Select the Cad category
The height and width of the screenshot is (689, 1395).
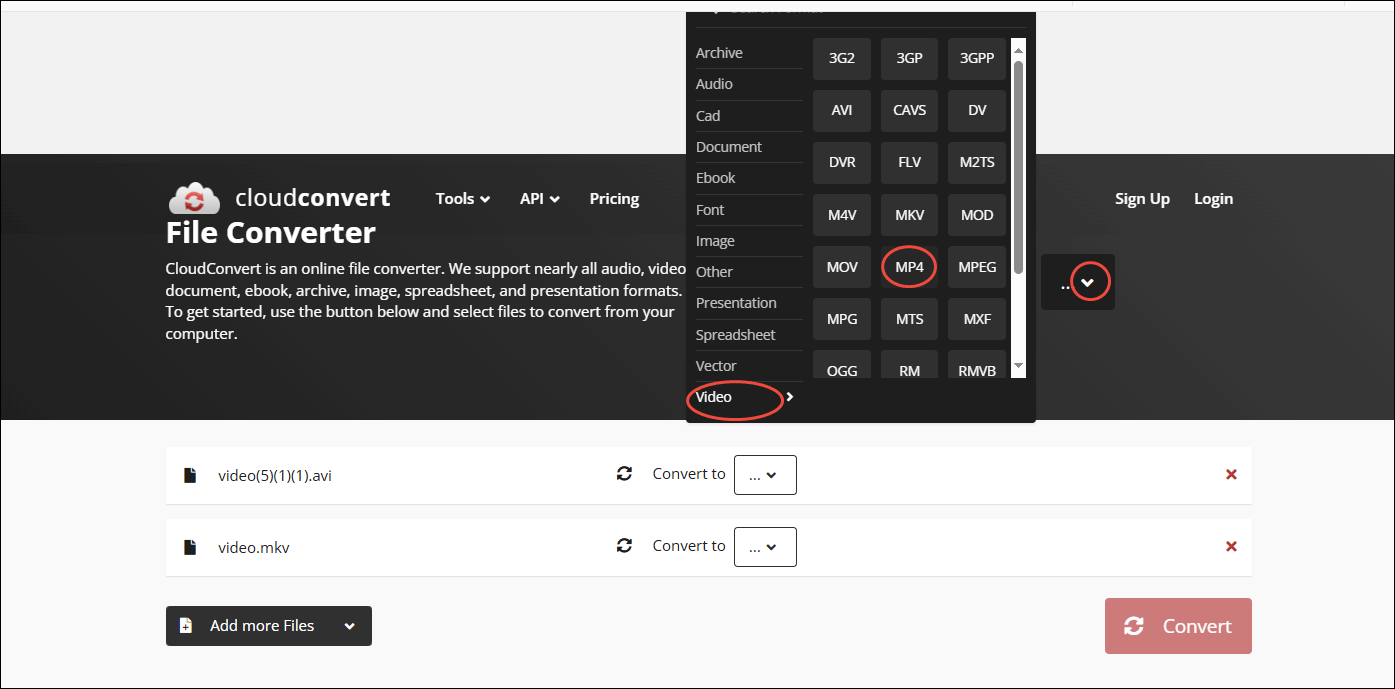(x=749, y=116)
